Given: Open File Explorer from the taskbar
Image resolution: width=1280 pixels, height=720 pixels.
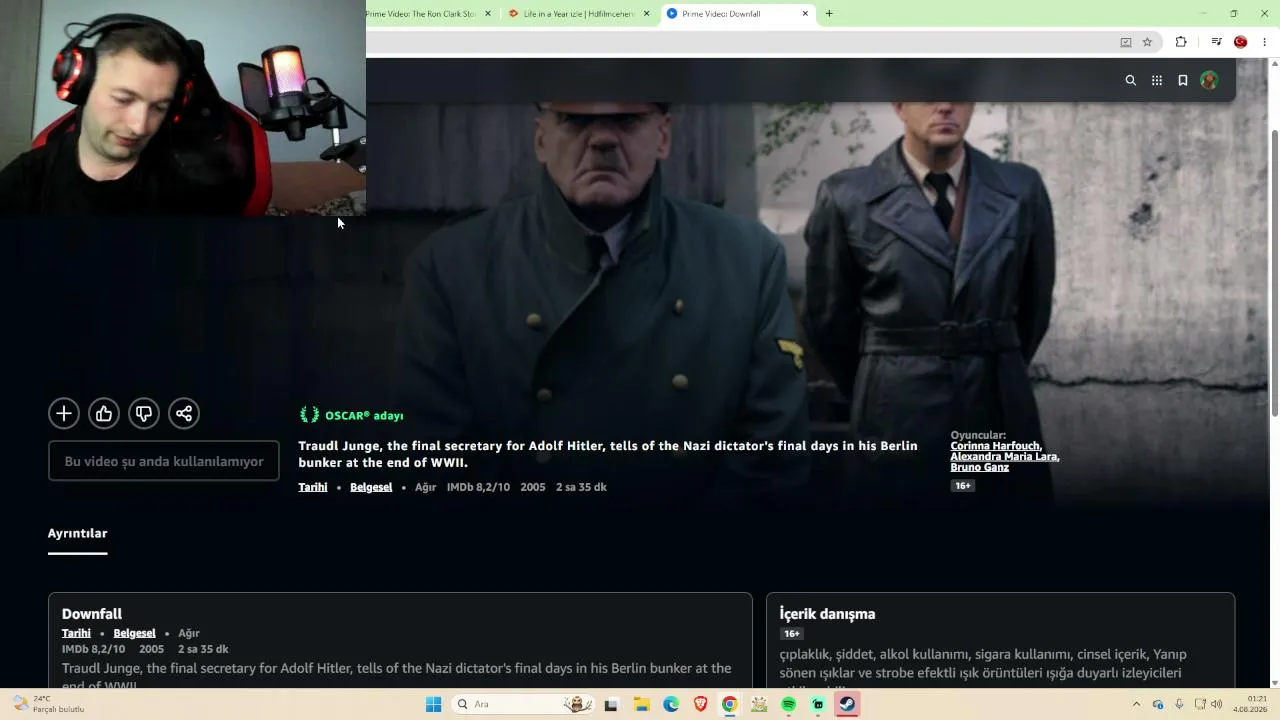Looking at the screenshot, I should (x=642, y=705).
